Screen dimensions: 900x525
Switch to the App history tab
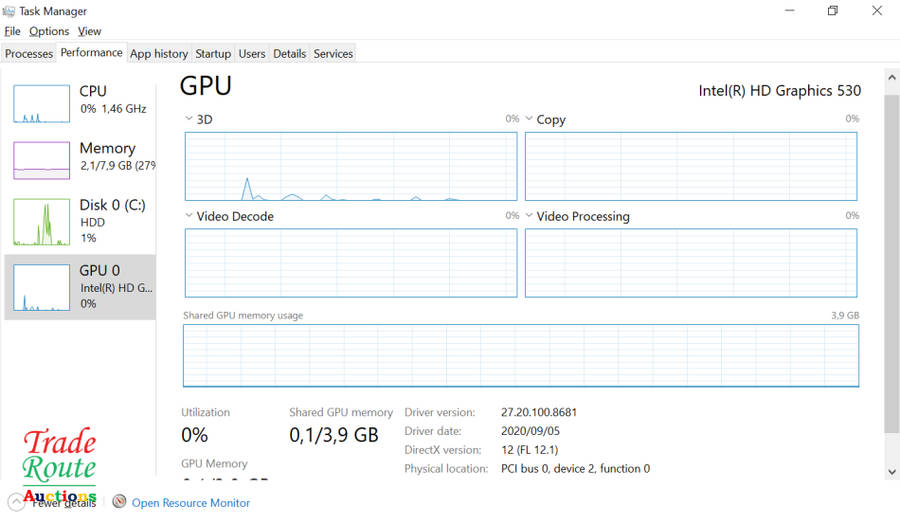tap(159, 54)
